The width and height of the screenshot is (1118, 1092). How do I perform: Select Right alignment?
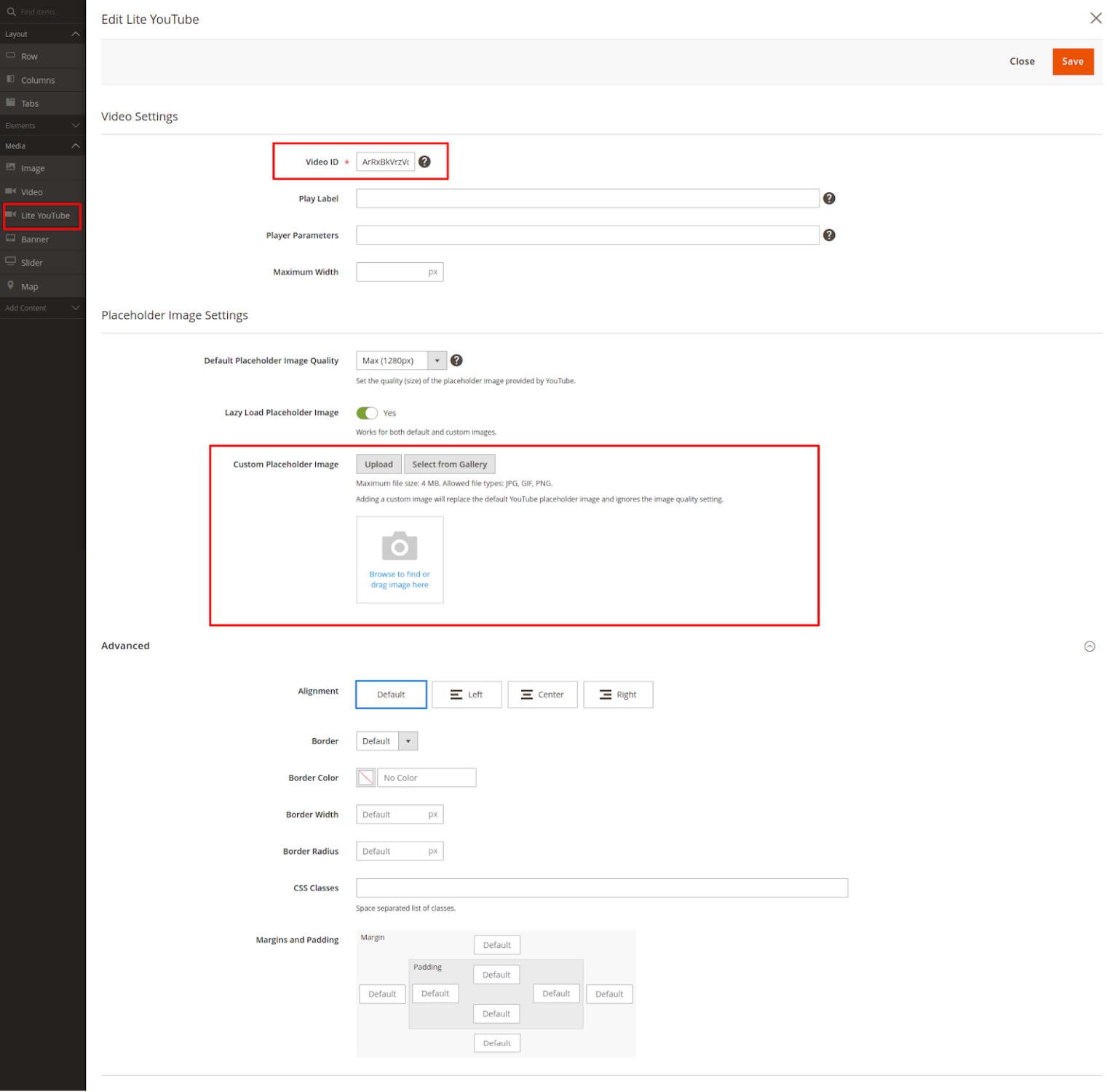click(618, 695)
